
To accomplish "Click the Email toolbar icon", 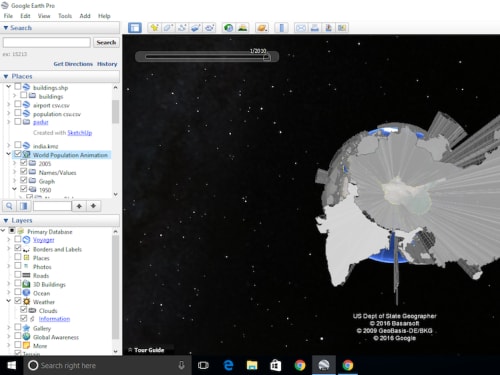I will click(301, 28).
